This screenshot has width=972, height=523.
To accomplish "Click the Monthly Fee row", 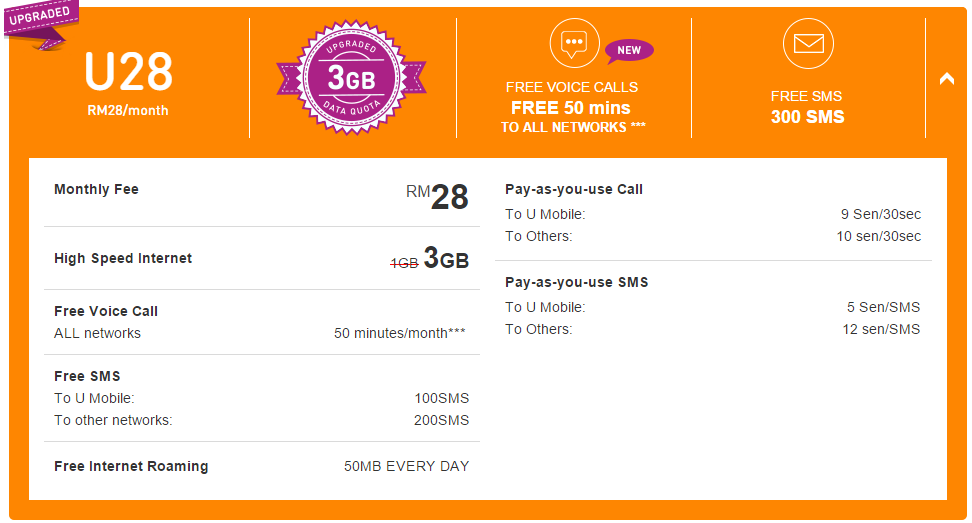I will pos(262,196).
